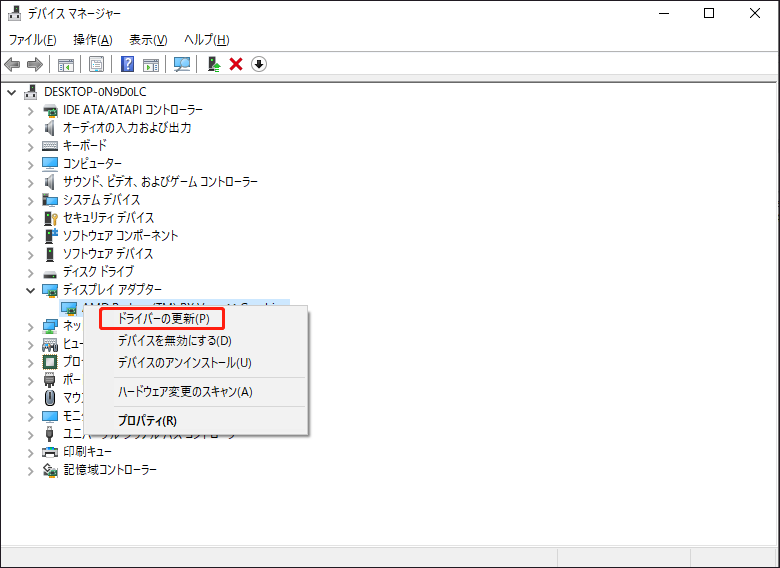Click the Device Manager title bar icon
This screenshot has width=780, height=568.
pyautogui.click(x=14, y=13)
